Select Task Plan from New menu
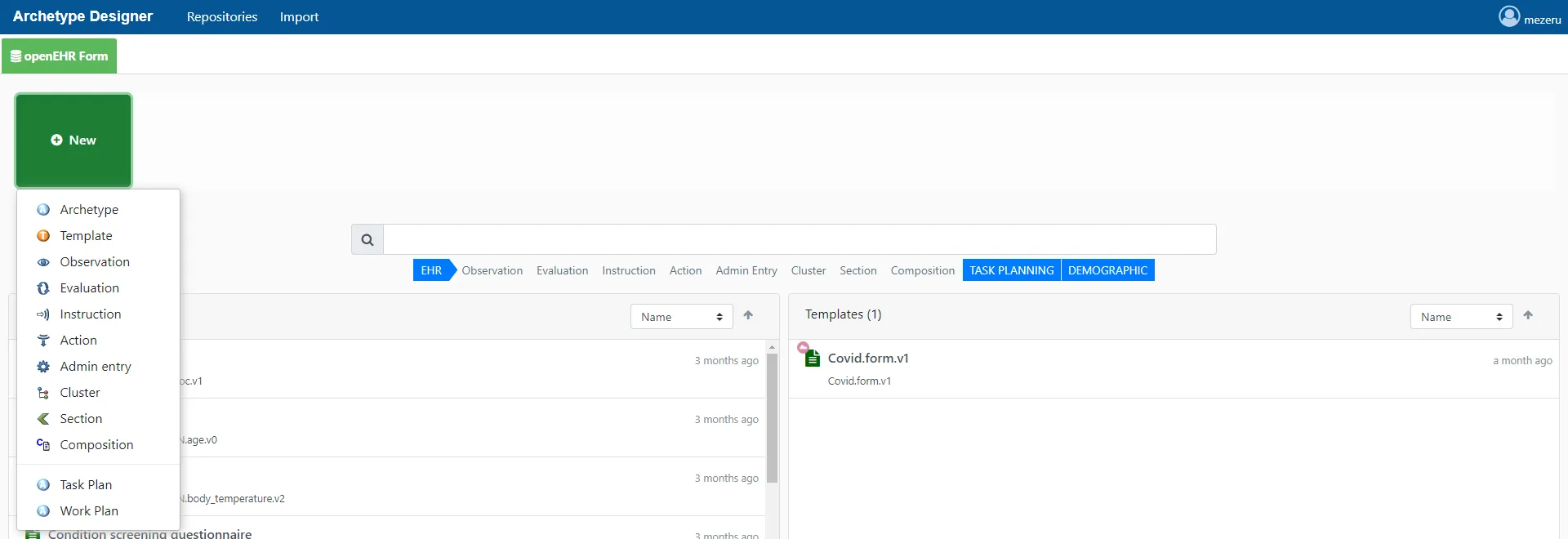 [86, 485]
